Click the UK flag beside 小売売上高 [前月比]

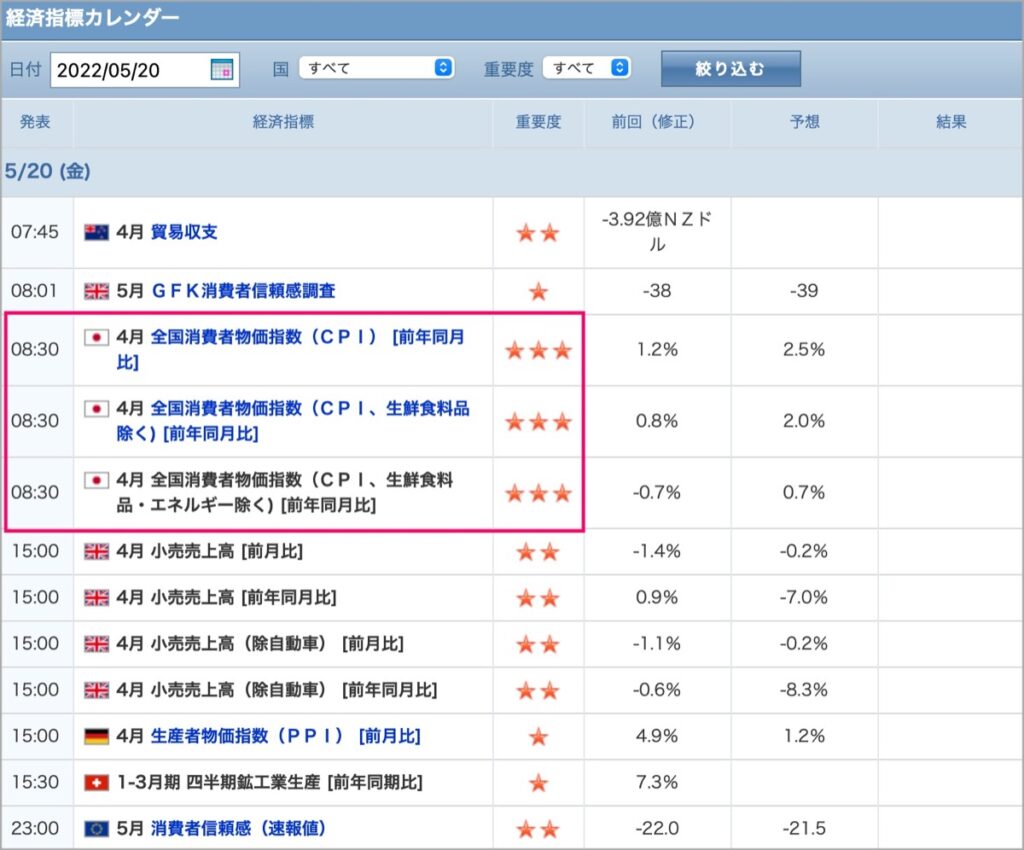(97, 552)
